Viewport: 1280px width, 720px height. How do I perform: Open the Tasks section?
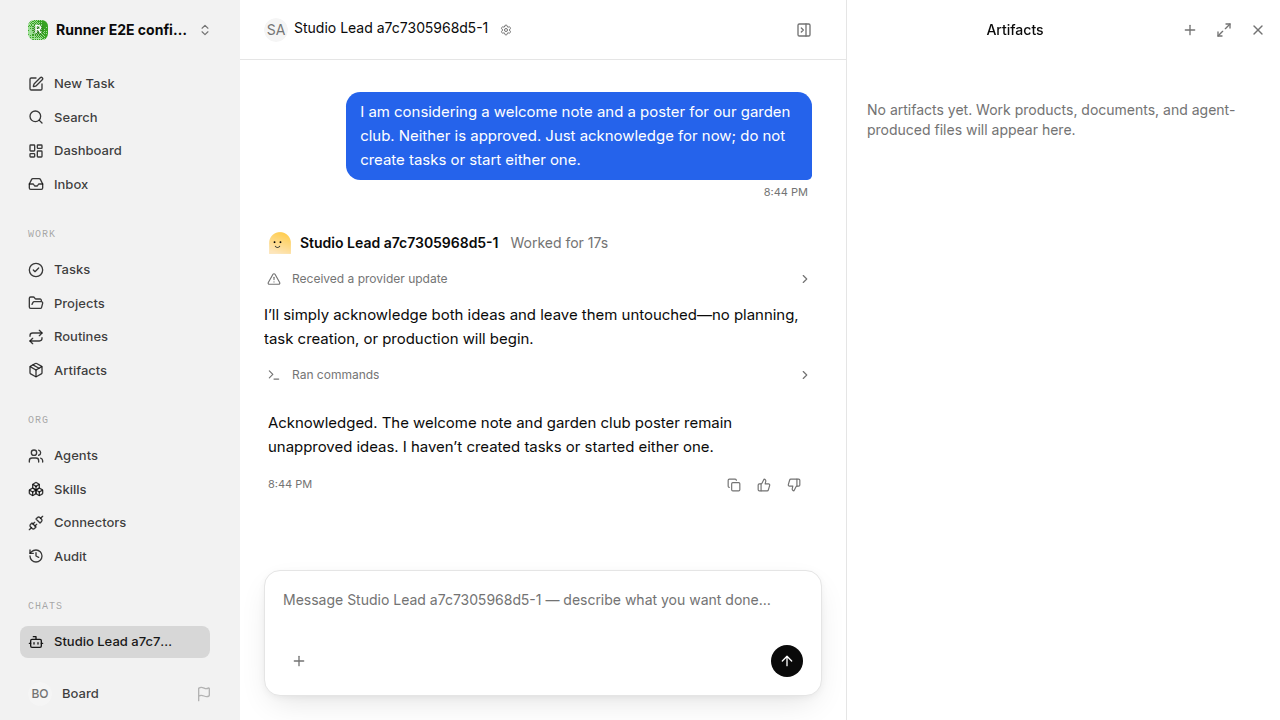coord(115,270)
